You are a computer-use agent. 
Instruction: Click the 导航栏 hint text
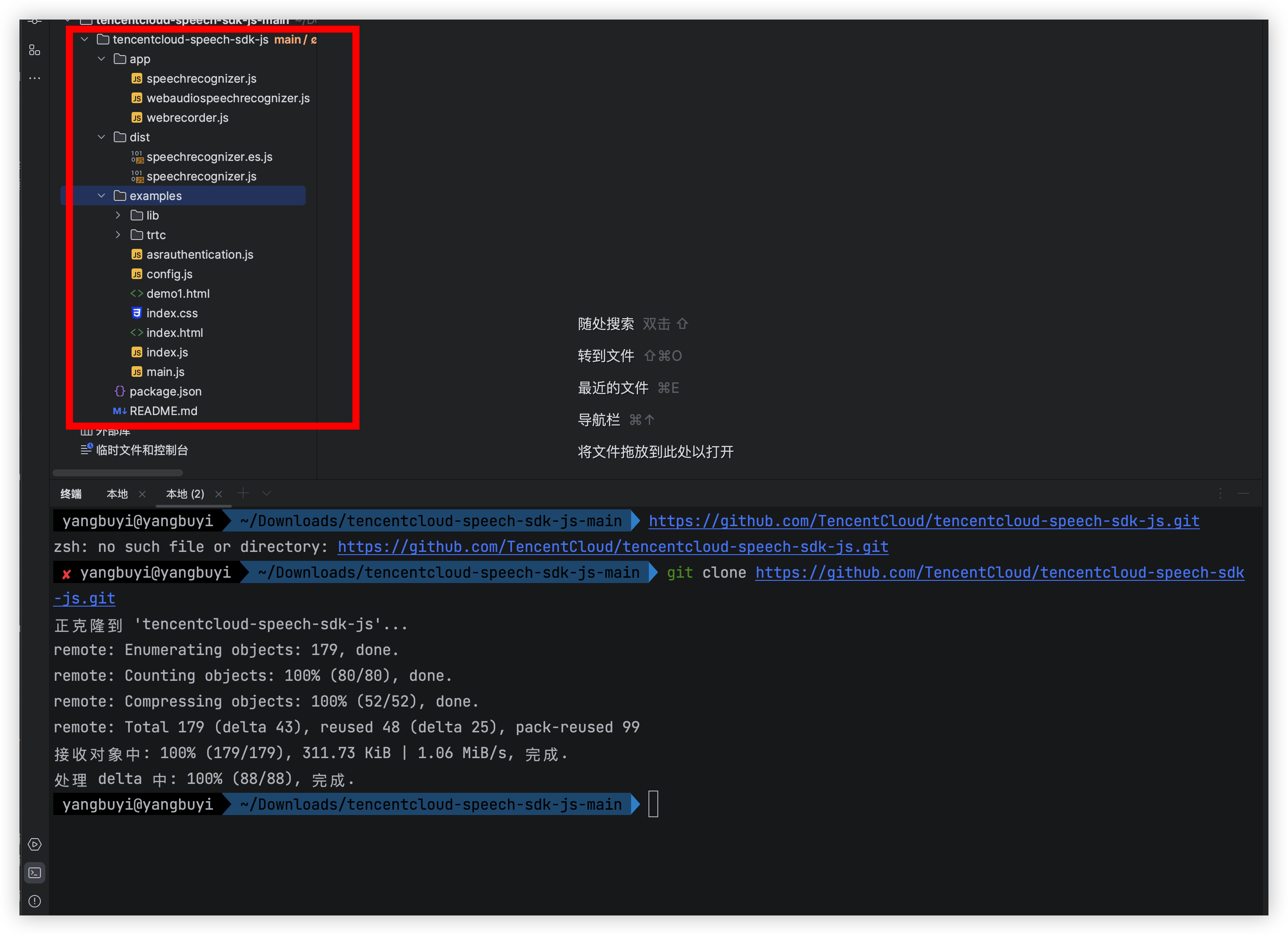pyautogui.click(x=599, y=420)
